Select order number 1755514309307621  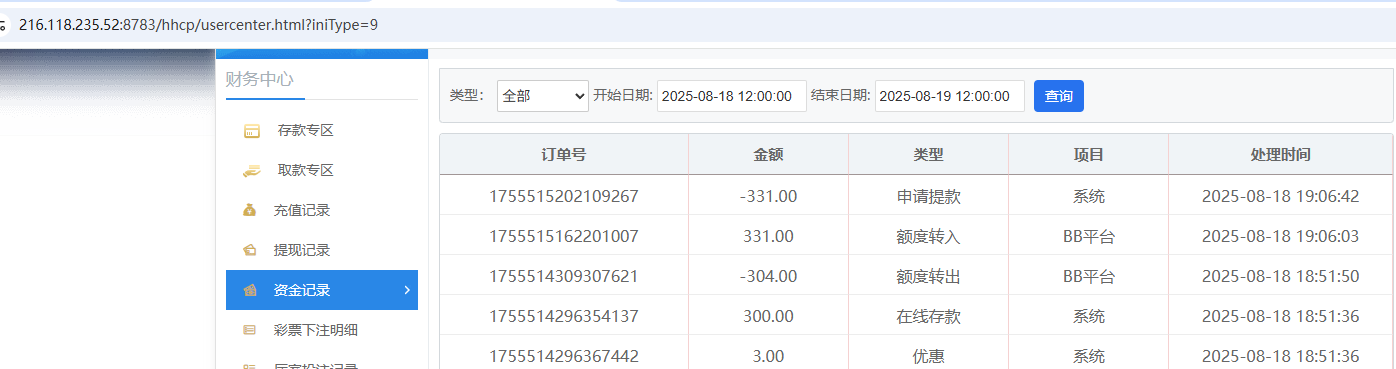pyautogui.click(x=564, y=276)
